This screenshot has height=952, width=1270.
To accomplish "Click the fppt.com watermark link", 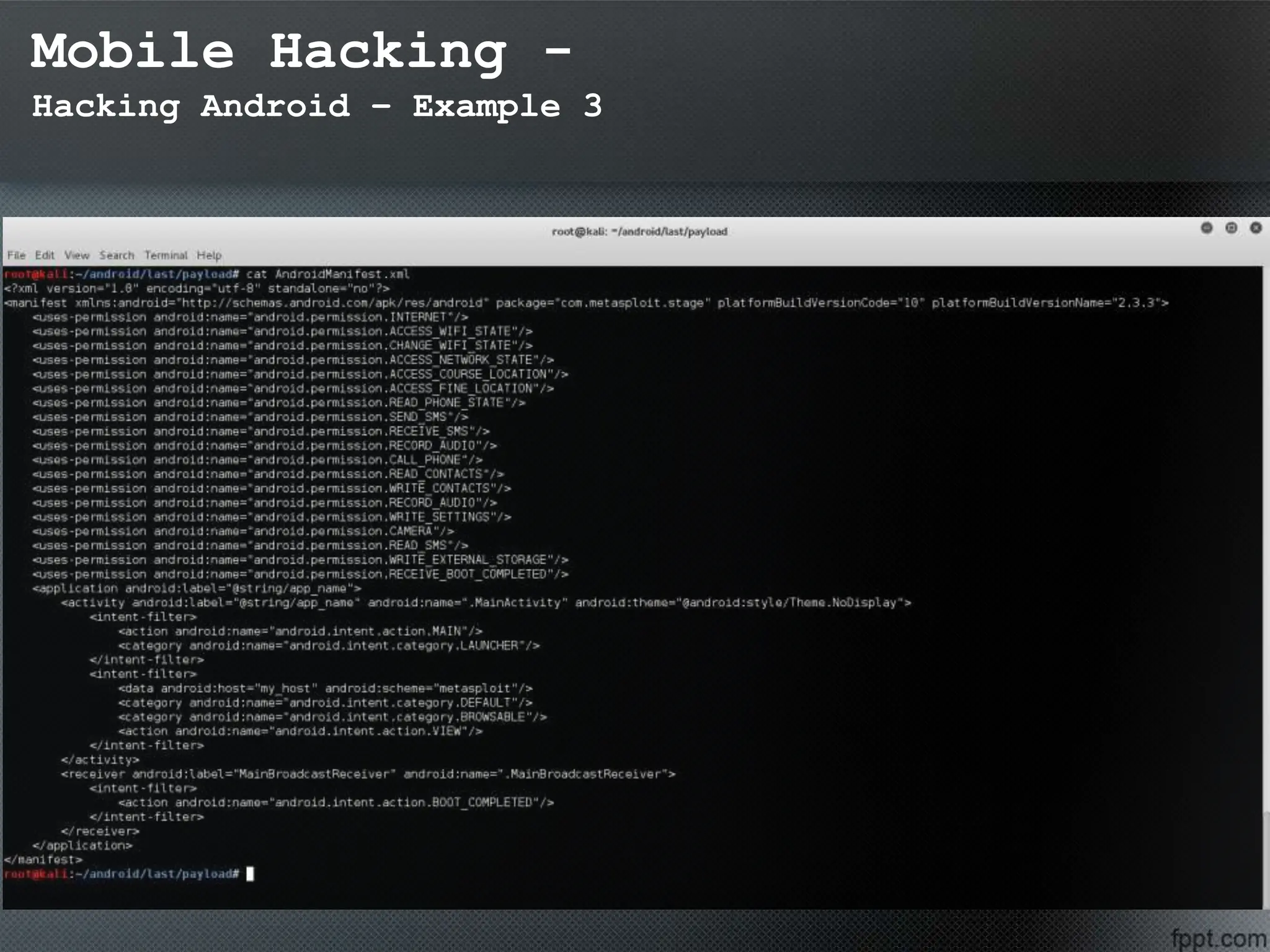I will (x=1219, y=939).
